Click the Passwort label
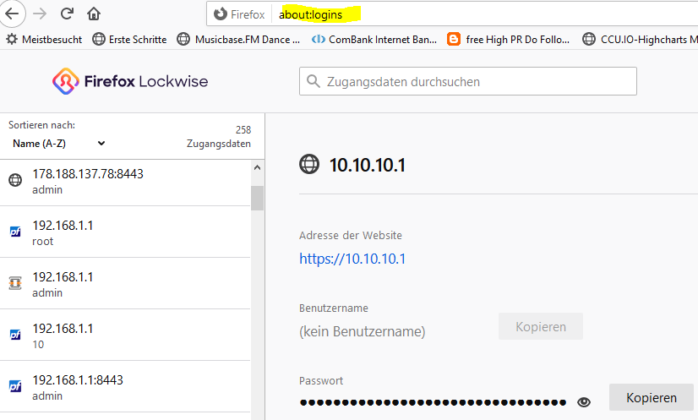Screen dimensions: 698x420 point(321,381)
